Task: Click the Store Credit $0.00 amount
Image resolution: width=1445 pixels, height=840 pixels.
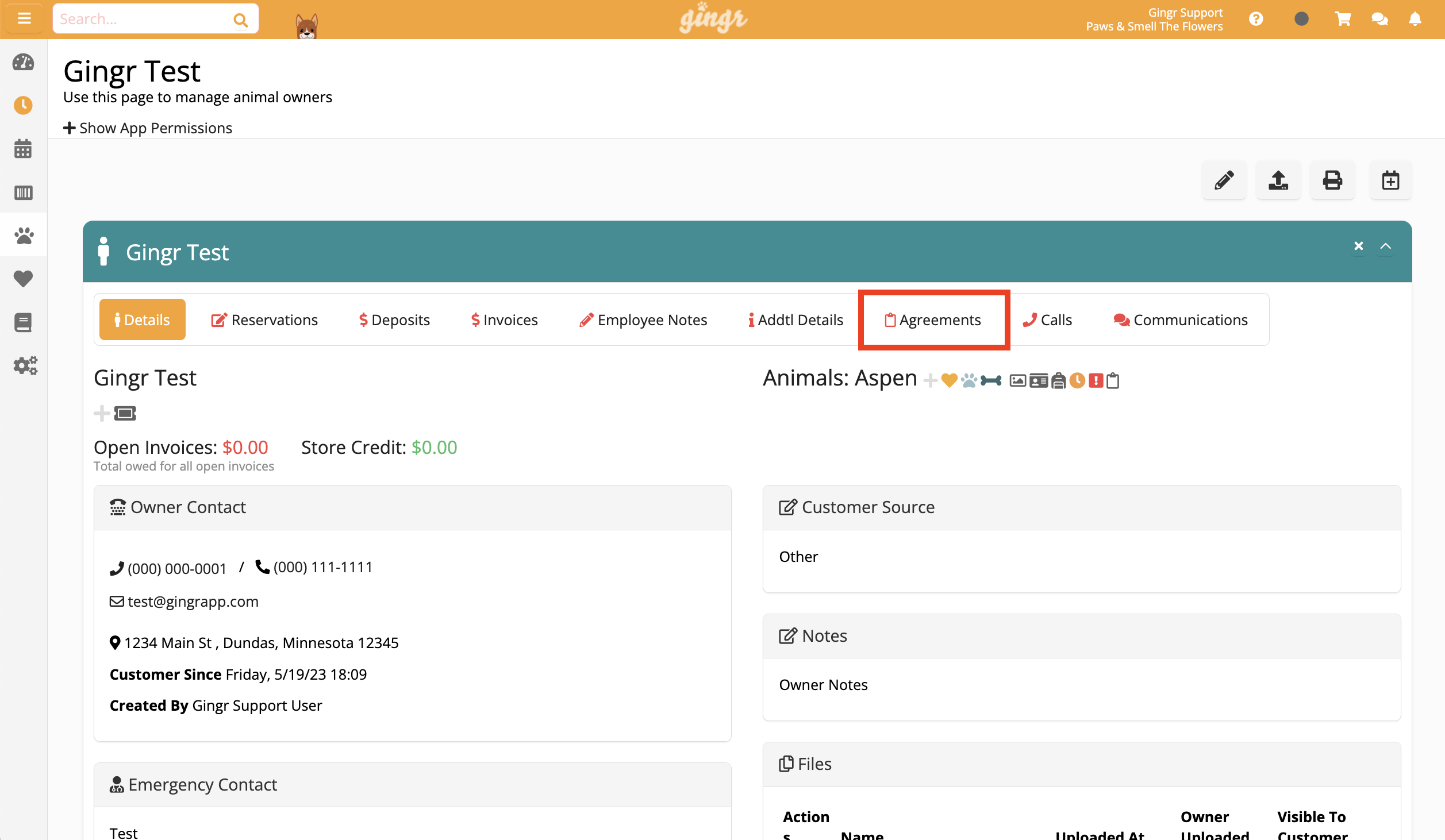Action: pos(435,448)
